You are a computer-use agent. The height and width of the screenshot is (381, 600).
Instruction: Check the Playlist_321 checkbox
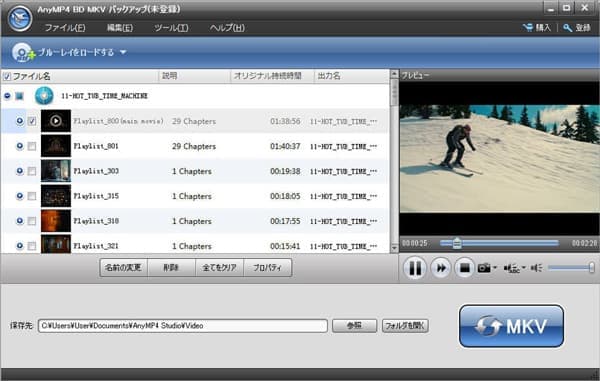point(32,246)
